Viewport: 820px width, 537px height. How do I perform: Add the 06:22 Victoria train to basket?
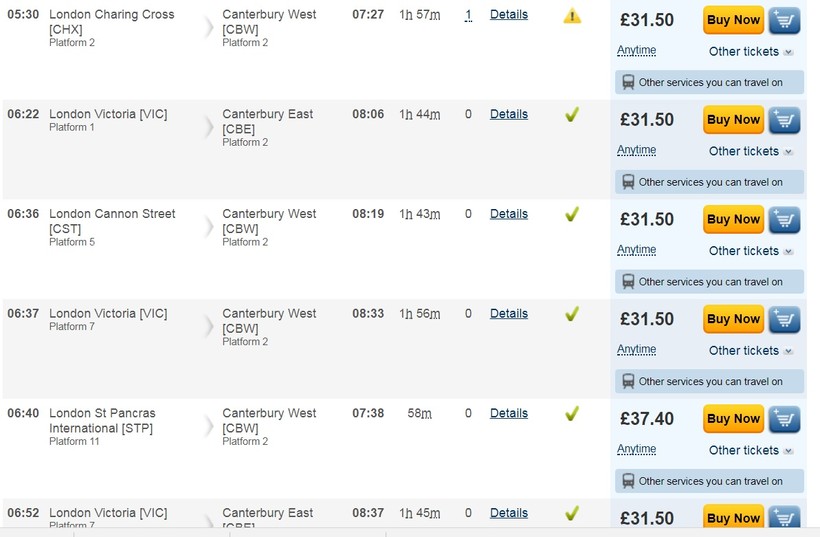(785, 120)
